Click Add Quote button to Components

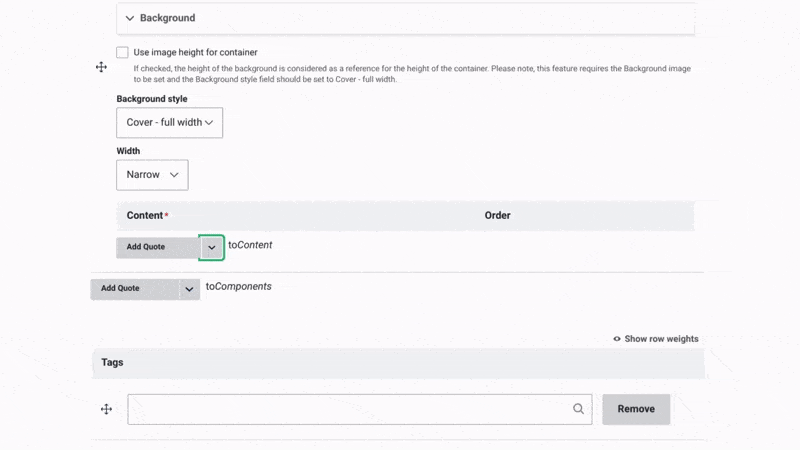point(135,289)
